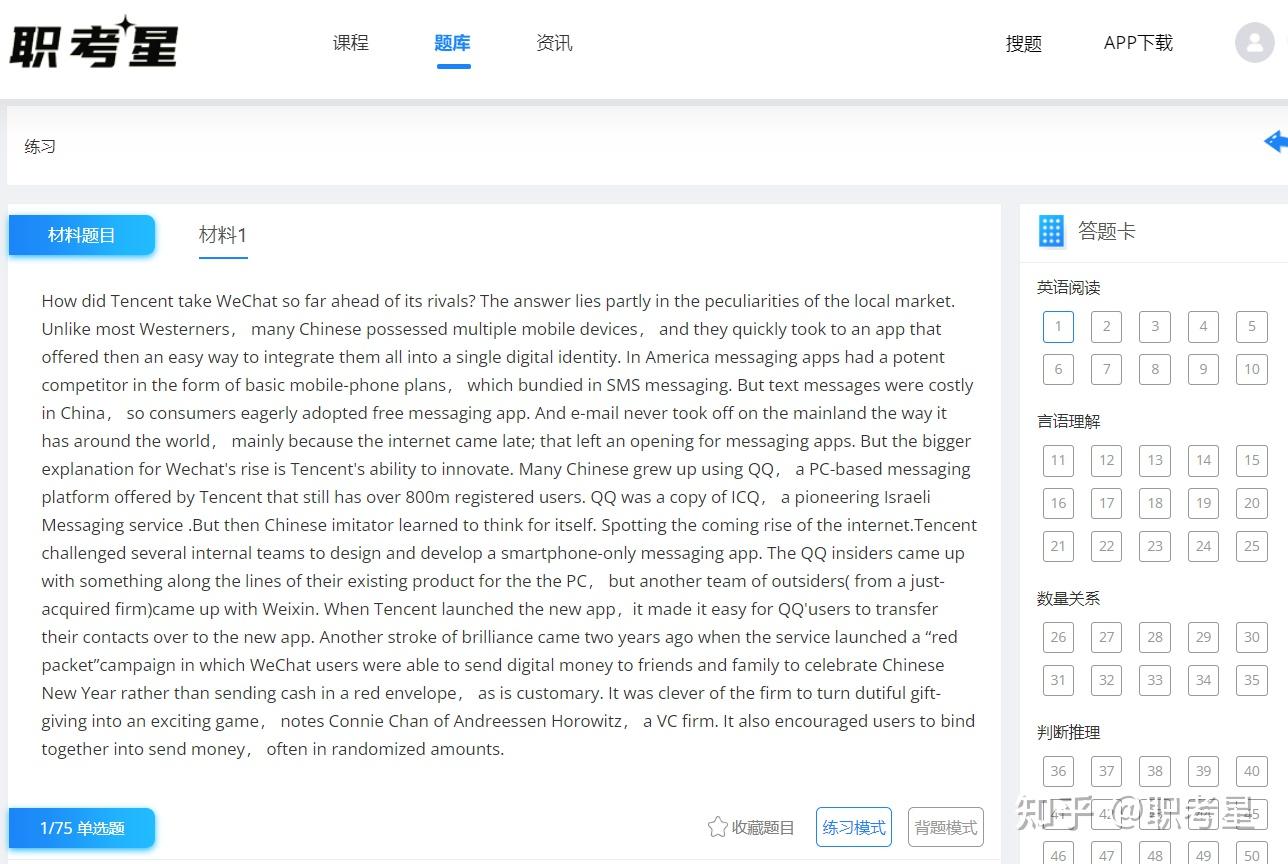This screenshot has width=1288, height=864.
Task: Click the 判断推理 section heading
Action: (1069, 733)
